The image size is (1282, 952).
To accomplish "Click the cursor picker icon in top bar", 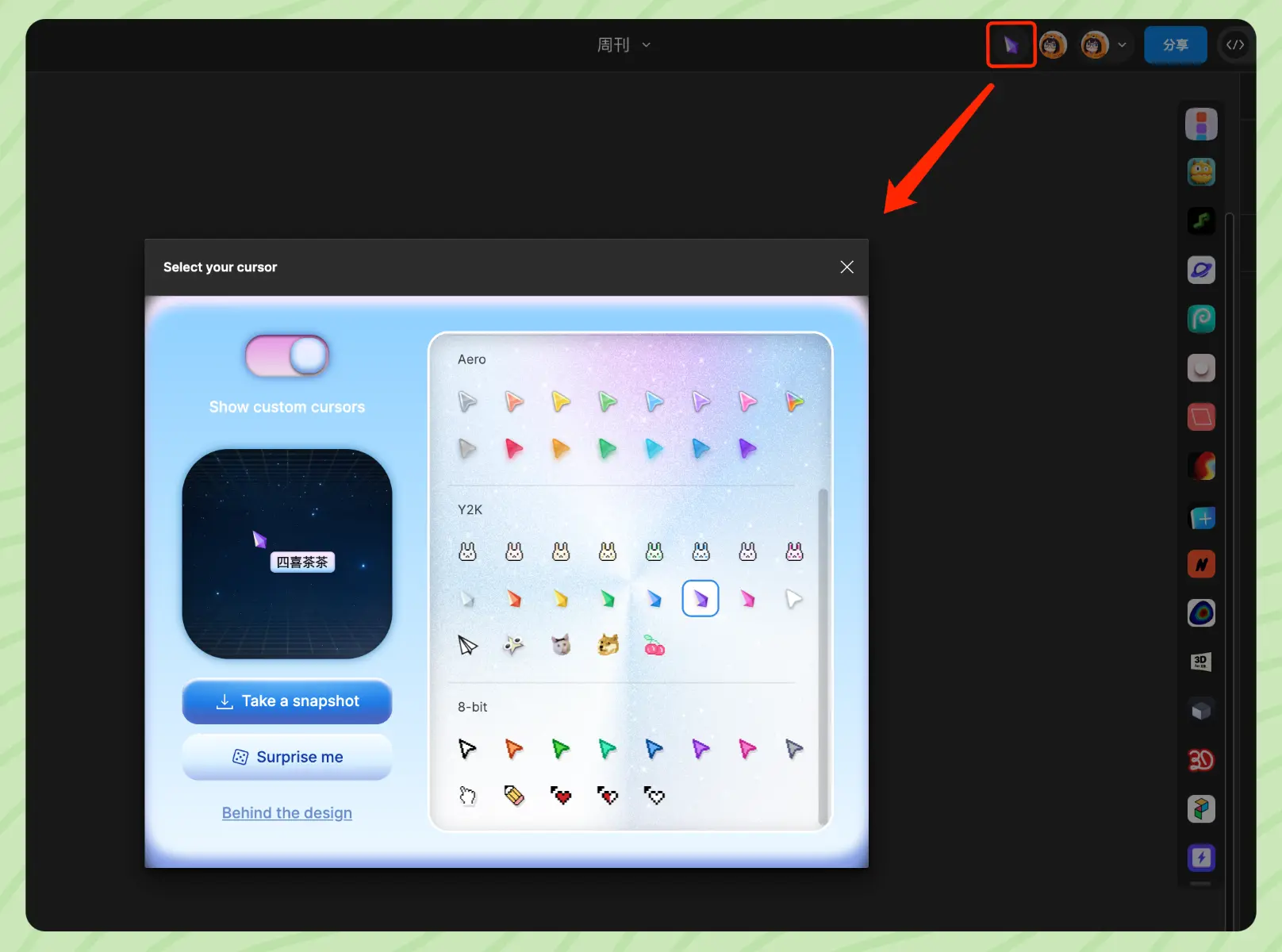I will tap(1011, 45).
